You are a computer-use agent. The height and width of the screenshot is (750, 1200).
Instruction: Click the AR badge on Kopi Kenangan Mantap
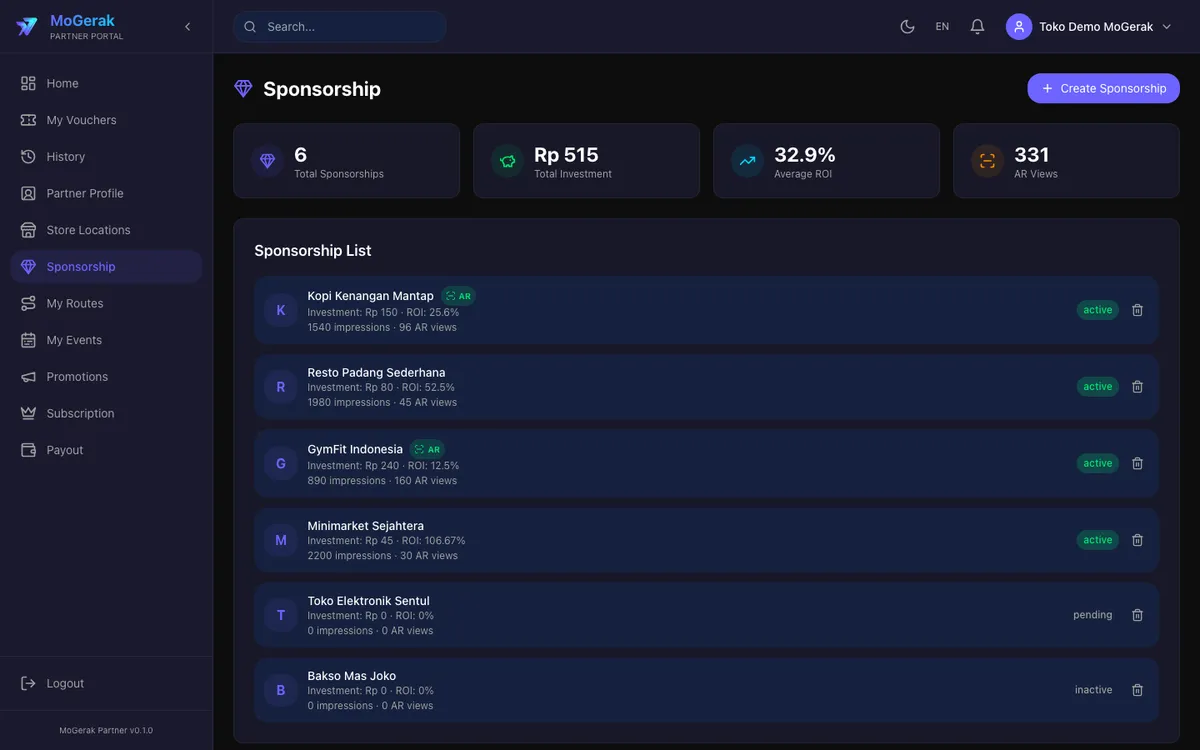(458, 296)
